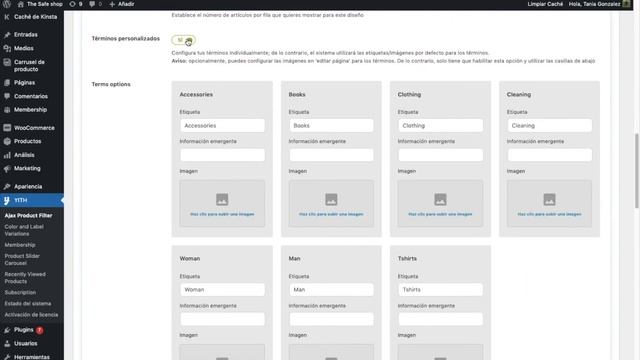Click Limpiar Caché in admin bar
This screenshot has width=640, height=360.
click(545, 4)
